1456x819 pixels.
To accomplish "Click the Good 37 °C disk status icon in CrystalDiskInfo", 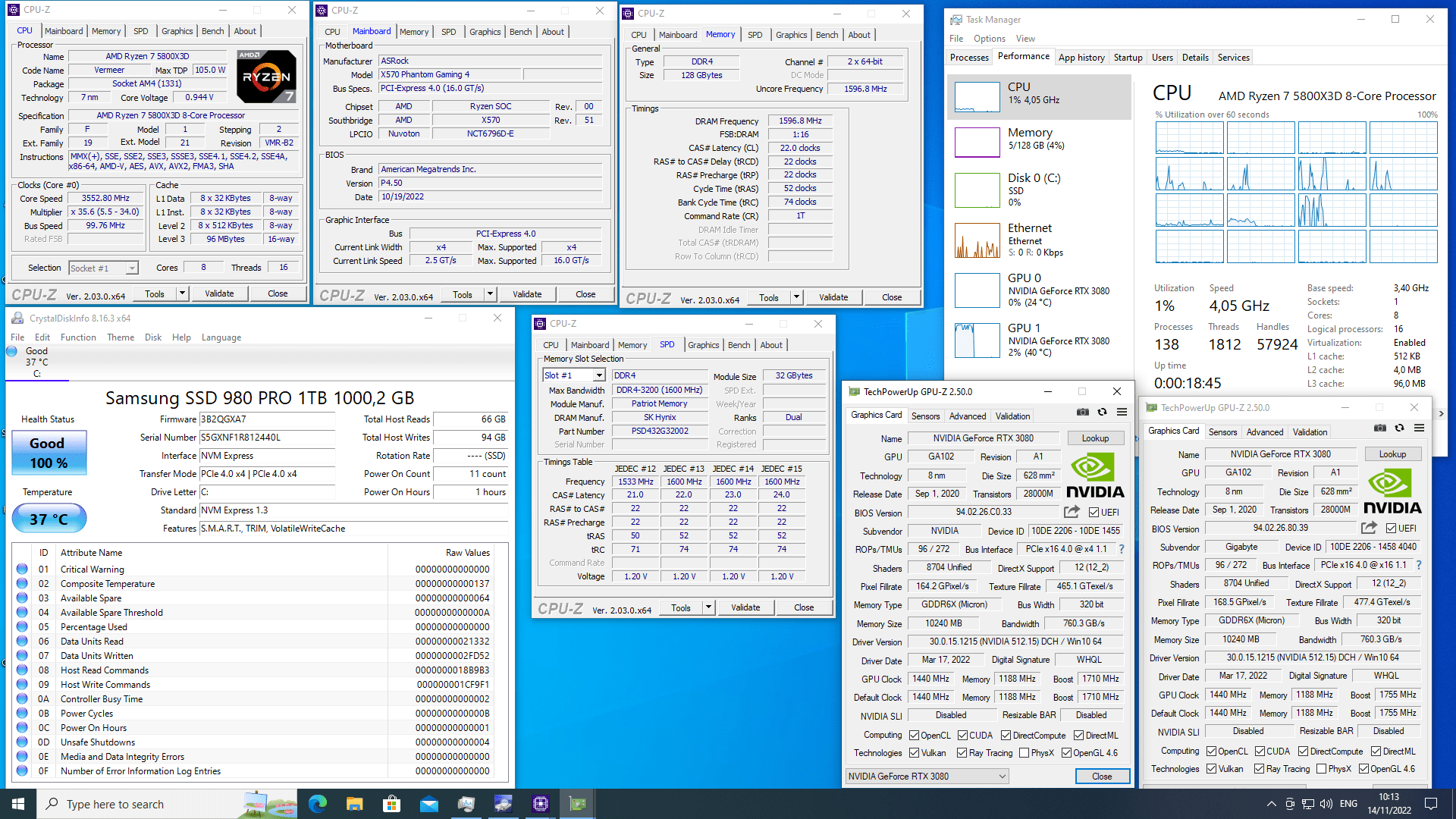I will [x=12, y=351].
